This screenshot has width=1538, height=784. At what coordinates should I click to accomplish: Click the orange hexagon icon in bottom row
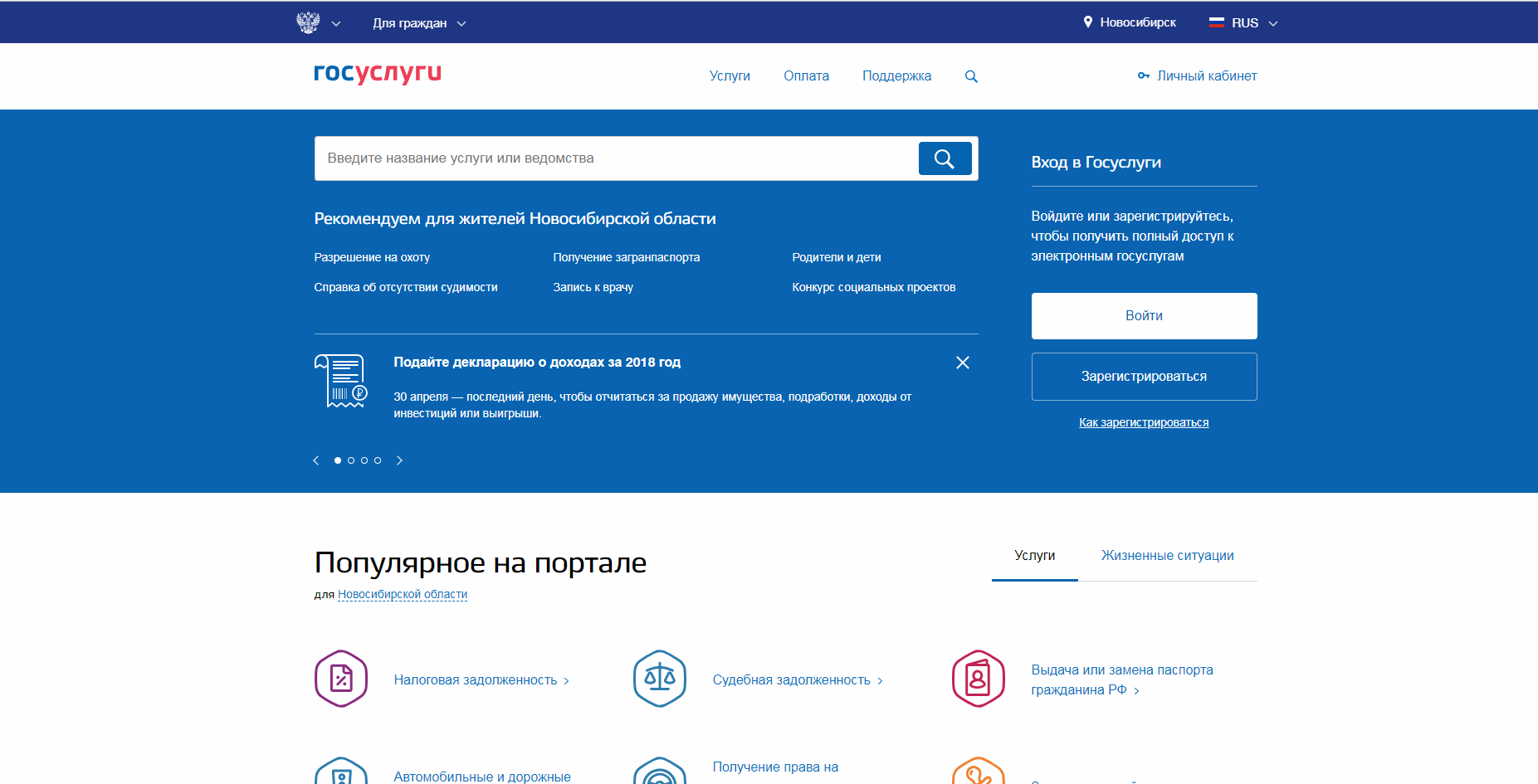[979, 771]
